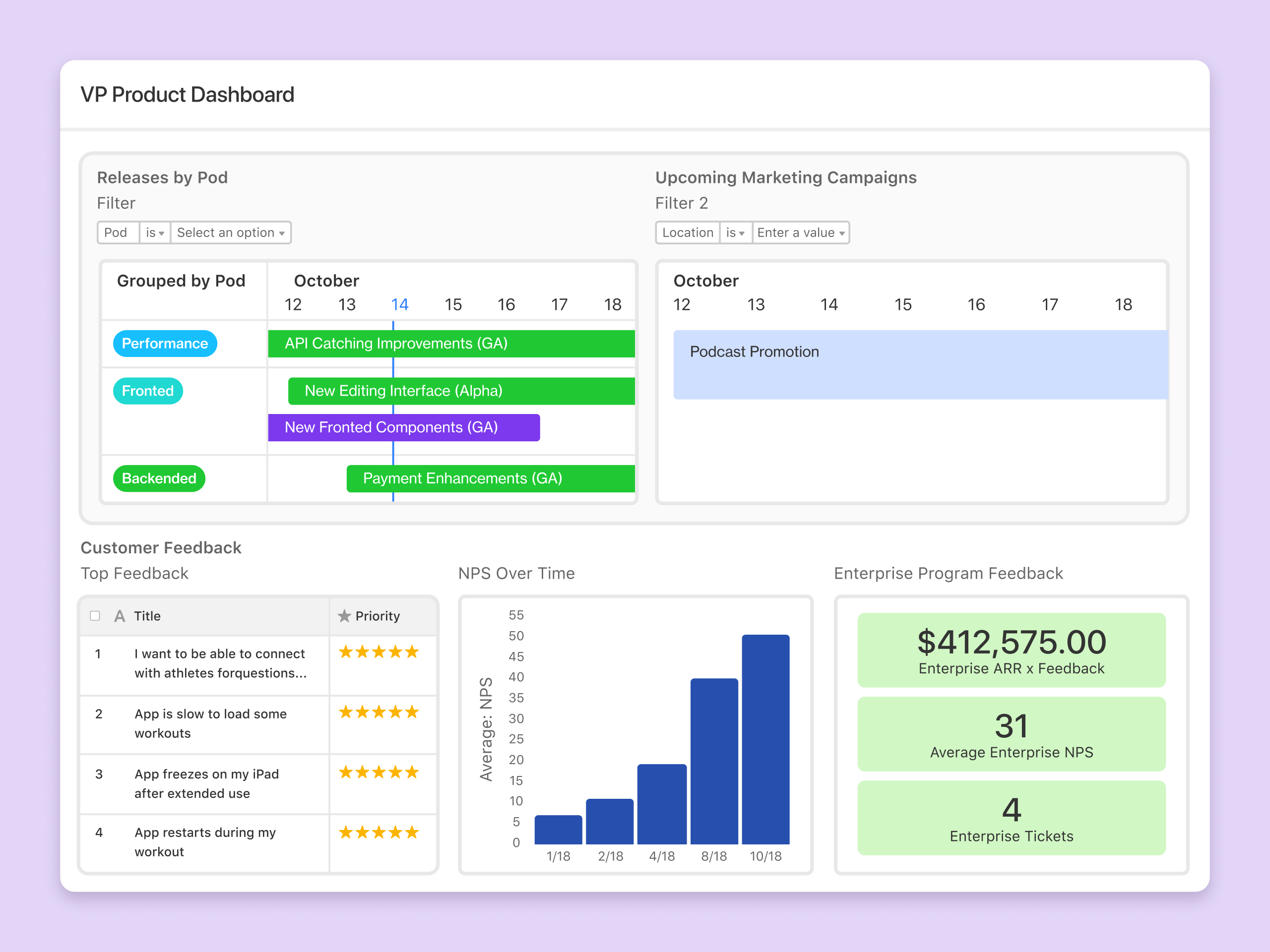
Task: Click the Fronted pod tag
Action: (x=147, y=391)
